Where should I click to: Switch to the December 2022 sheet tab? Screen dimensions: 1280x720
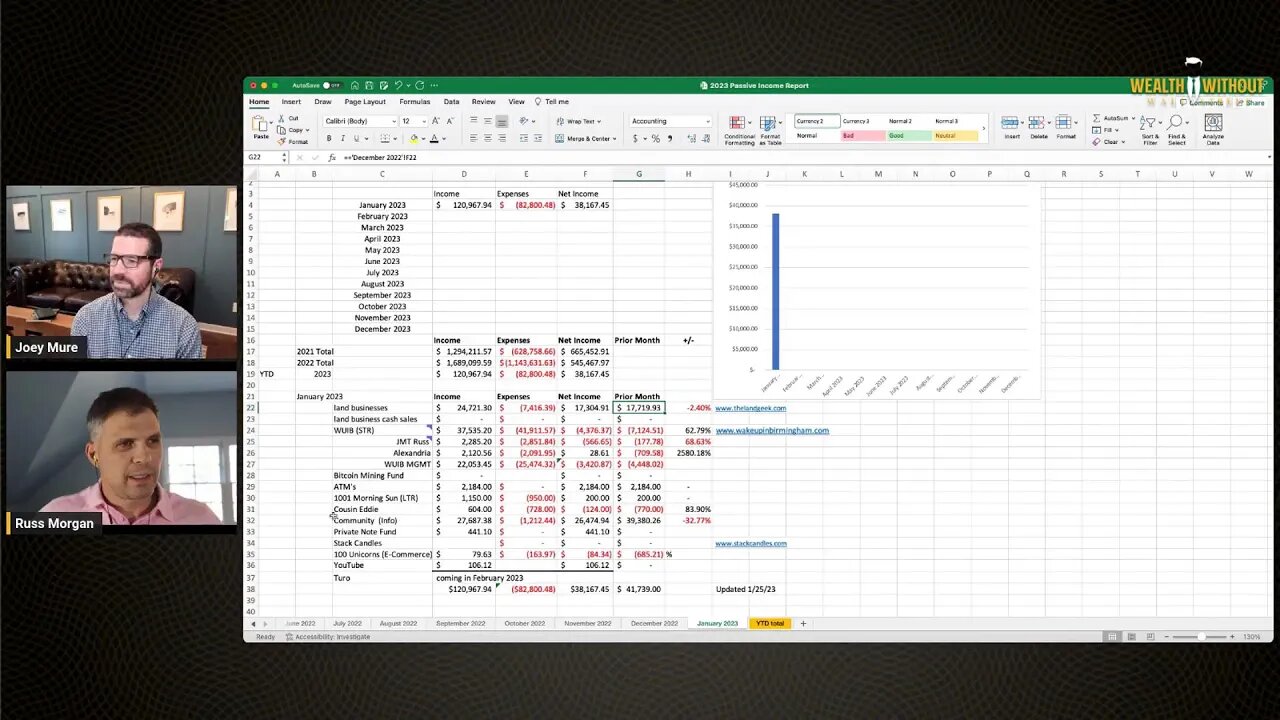click(x=654, y=623)
